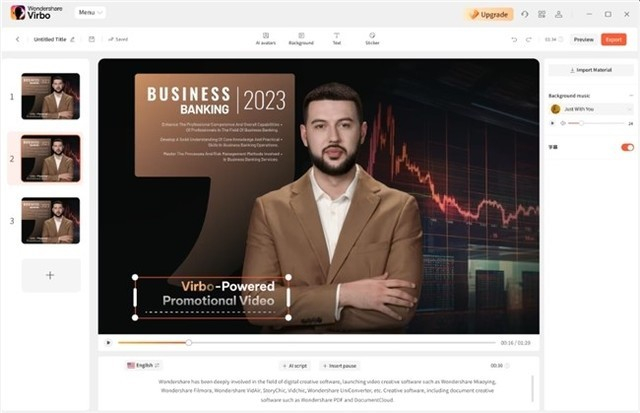
Task: Click the Insert pause button
Action: 340,366
